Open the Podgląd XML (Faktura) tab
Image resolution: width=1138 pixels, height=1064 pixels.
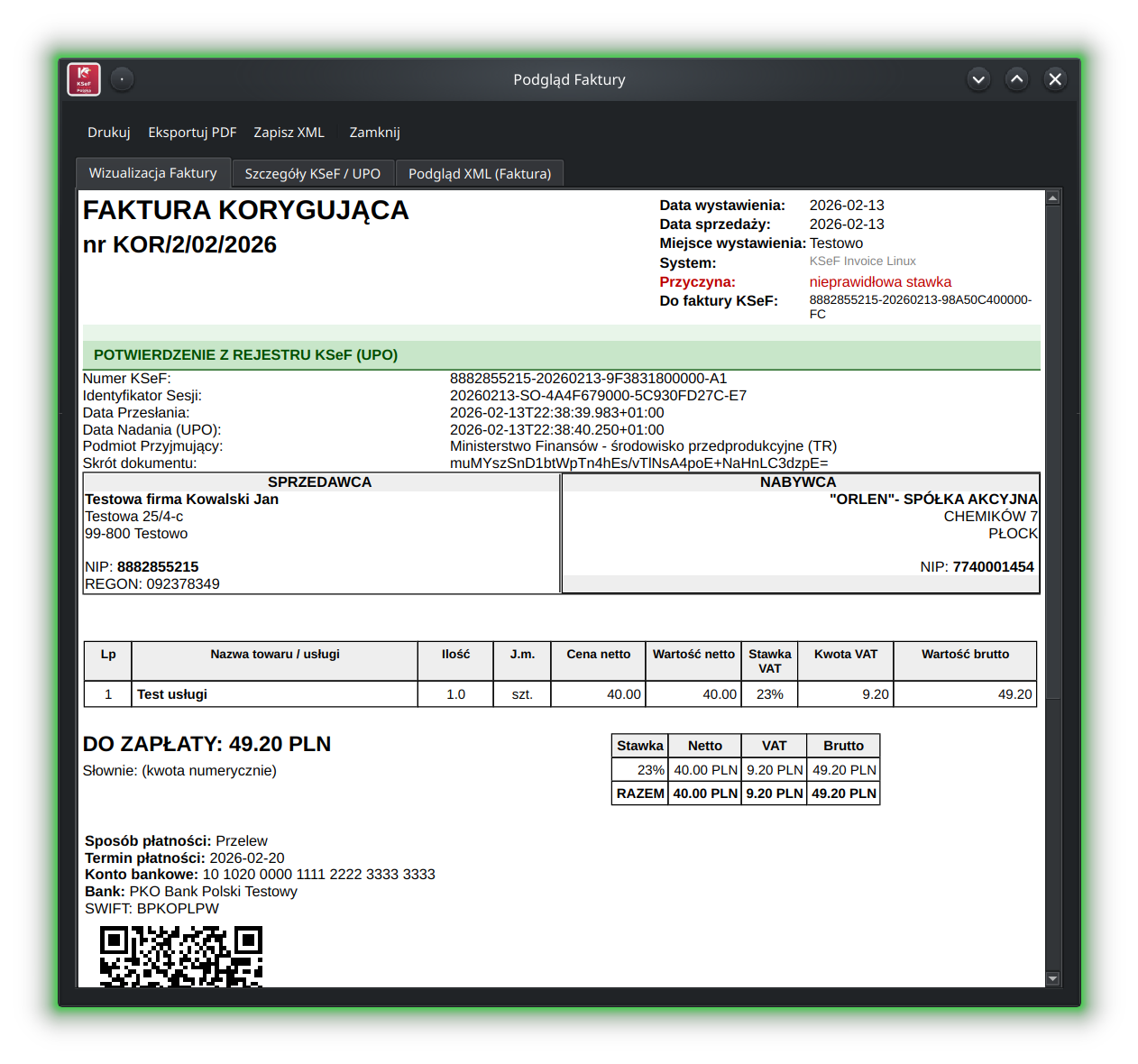pyautogui.click(x=480, y=172)
